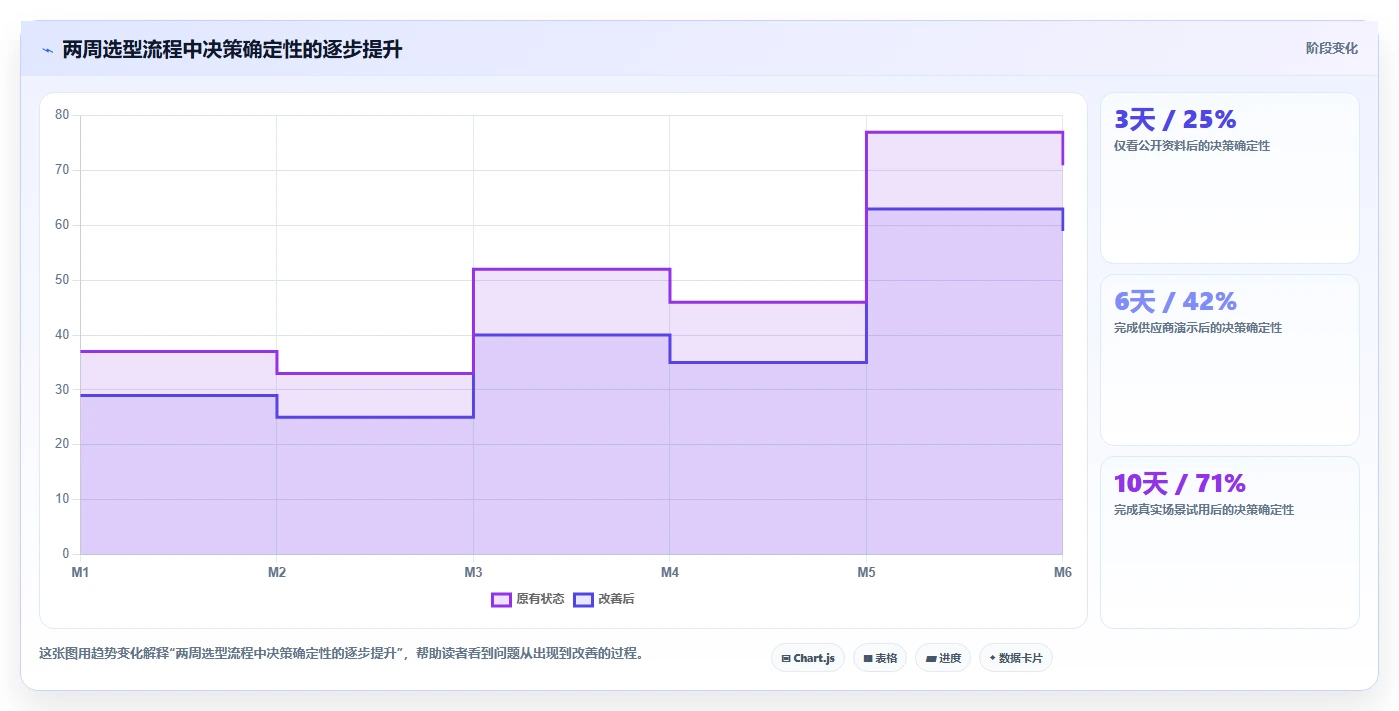This screenshot has width=1399, height=711.
Task: Select the 表格 tag chip
Action: 880,658
